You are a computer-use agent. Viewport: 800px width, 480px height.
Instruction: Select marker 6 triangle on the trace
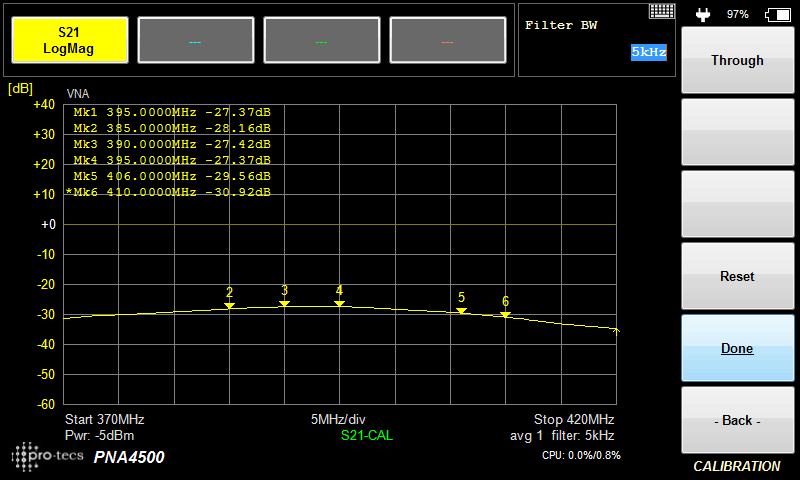tap(505, 314)
